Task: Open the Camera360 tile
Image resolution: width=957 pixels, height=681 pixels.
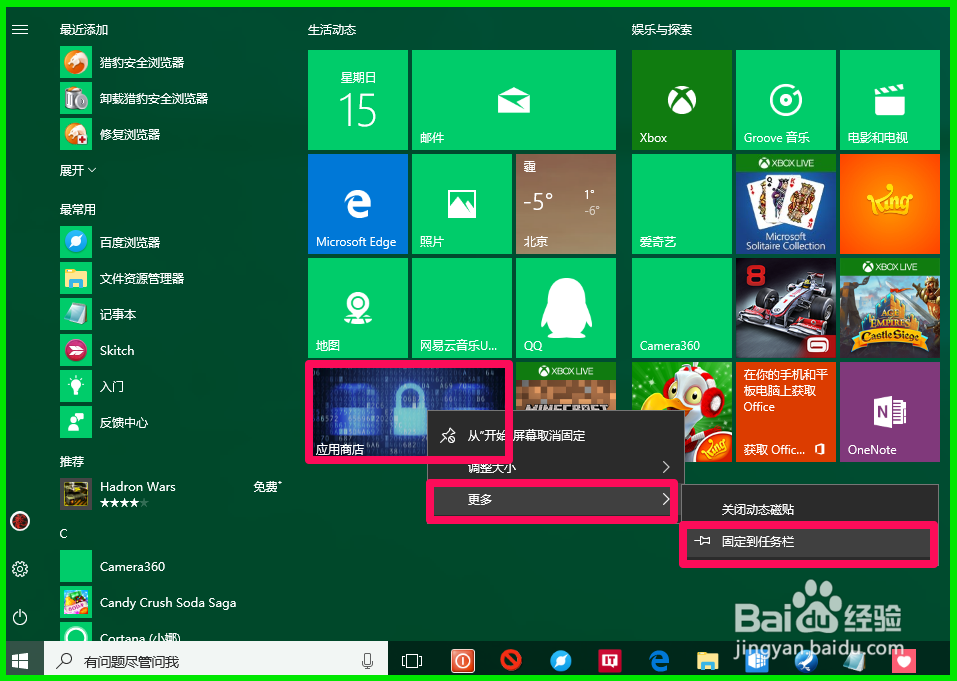Action: (x=682, y=308)
